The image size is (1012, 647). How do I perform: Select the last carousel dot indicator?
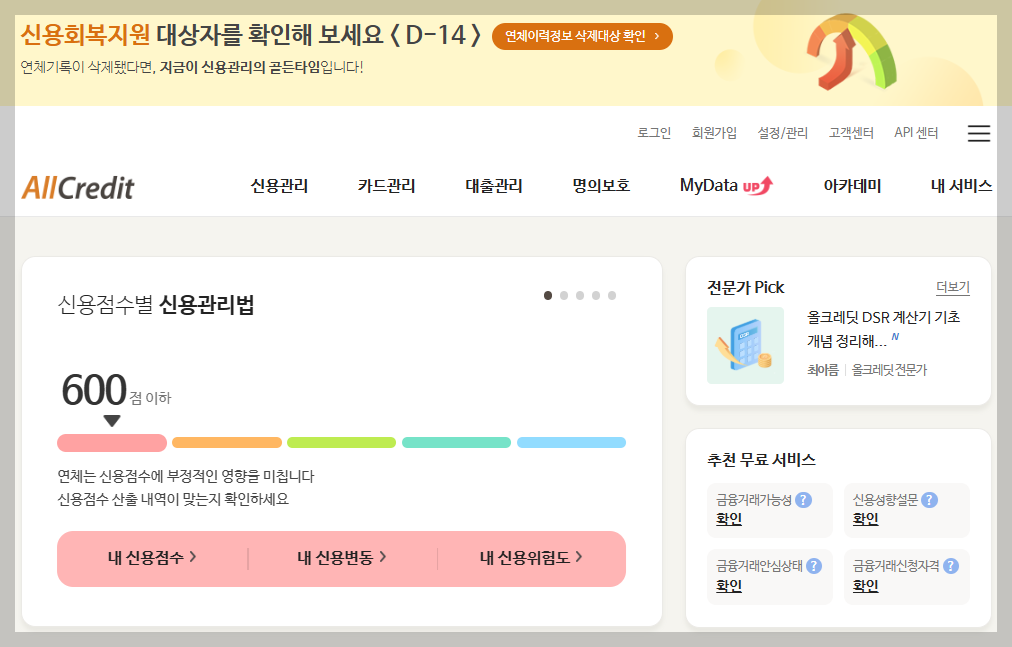coord(611,295)
